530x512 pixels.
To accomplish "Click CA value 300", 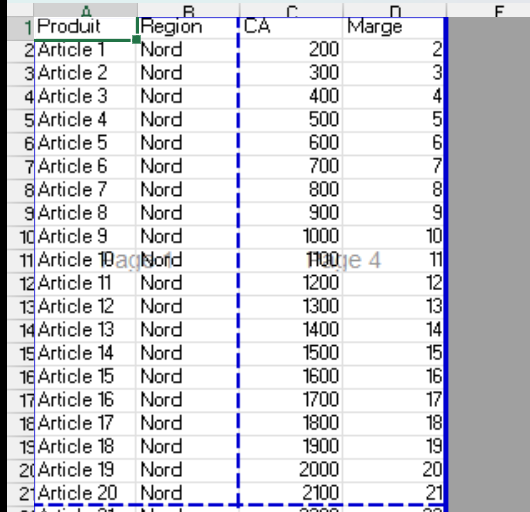I will (291, 74).
